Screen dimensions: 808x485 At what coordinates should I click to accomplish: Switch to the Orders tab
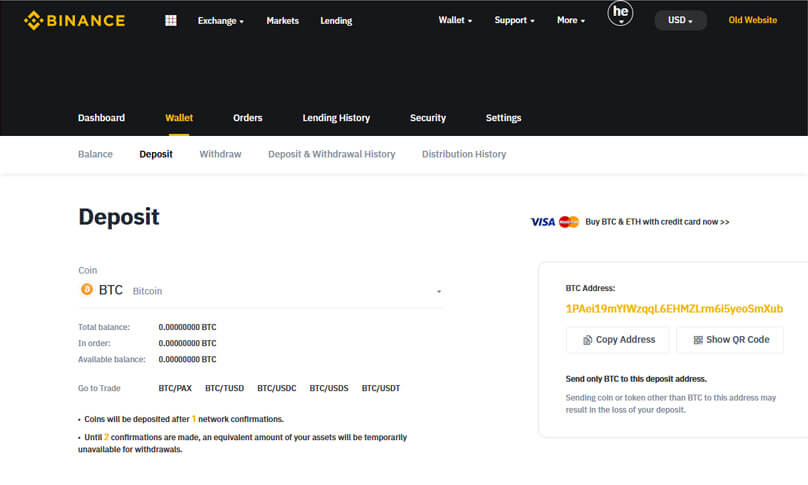247,118
